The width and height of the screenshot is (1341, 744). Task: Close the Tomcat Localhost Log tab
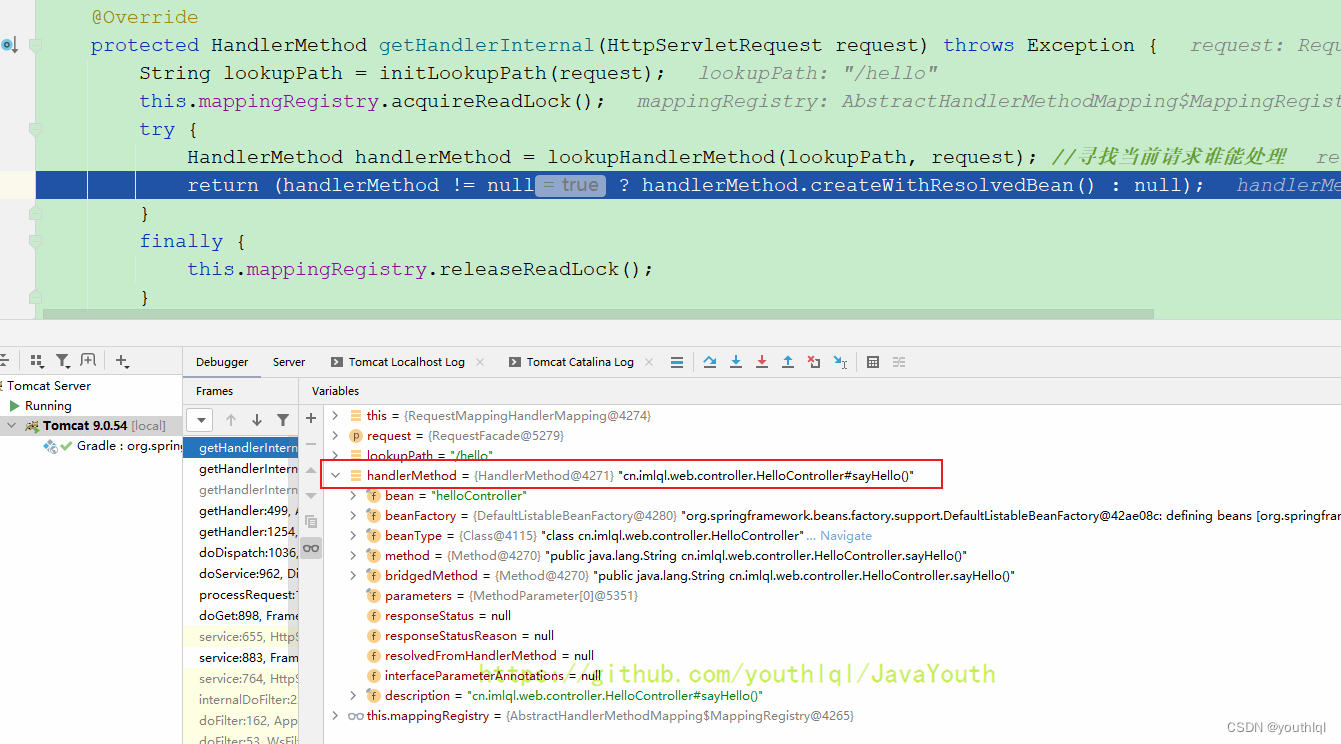(480, 362)
